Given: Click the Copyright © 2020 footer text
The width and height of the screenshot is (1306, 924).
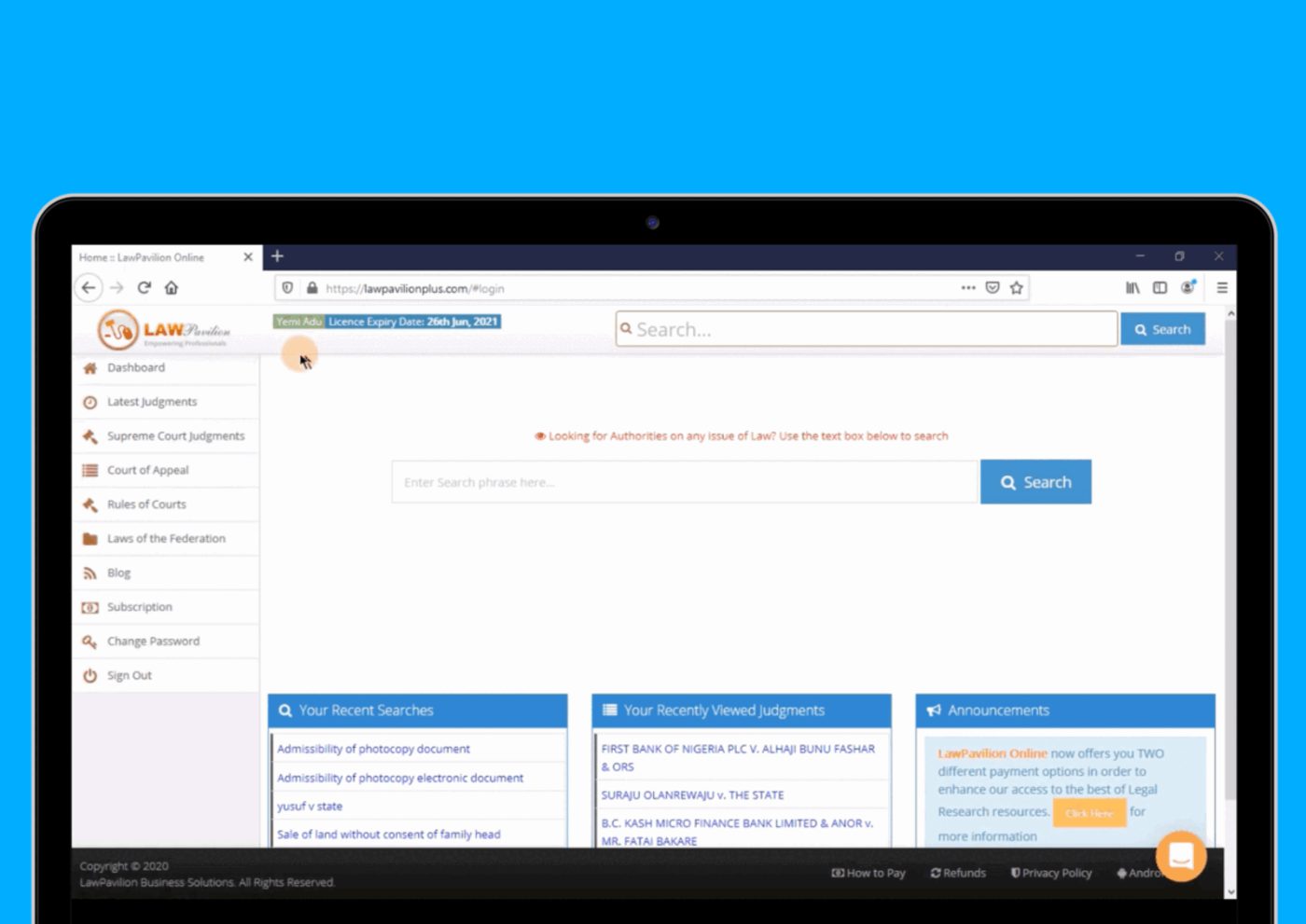Looking at the screenshot, I should (124, 866).
